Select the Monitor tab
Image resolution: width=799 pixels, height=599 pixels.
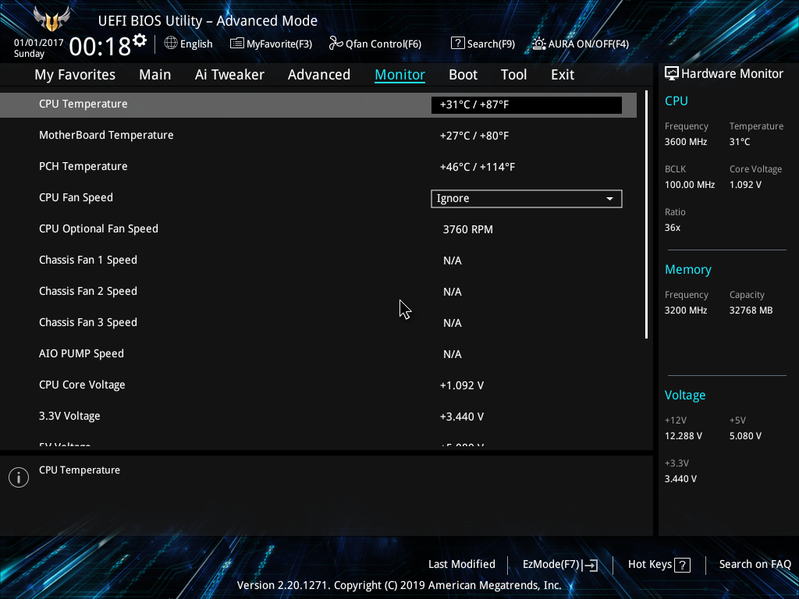(400, 74)
